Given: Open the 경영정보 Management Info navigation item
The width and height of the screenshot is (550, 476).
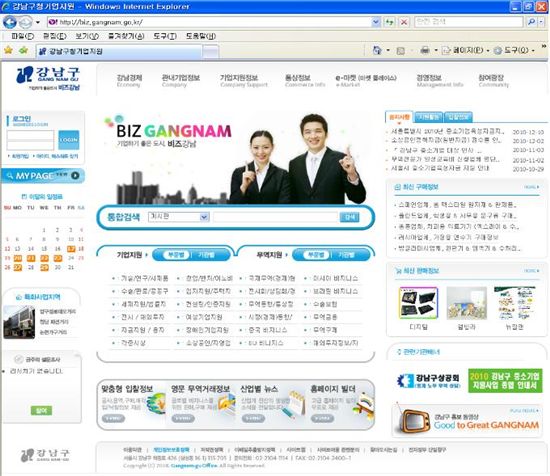Looking at the screenshot, I should pyautogui.click(x=440, y=81).
